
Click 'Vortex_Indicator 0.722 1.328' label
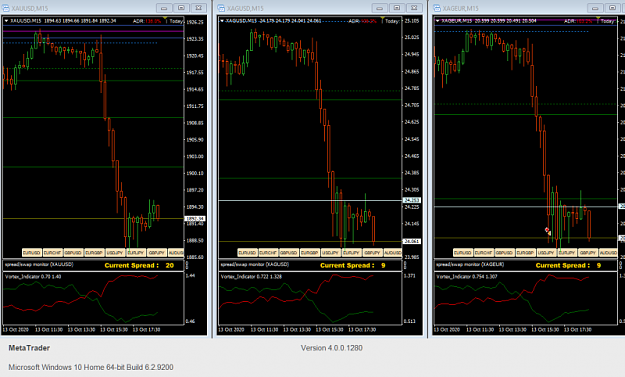tap(251, 276)
